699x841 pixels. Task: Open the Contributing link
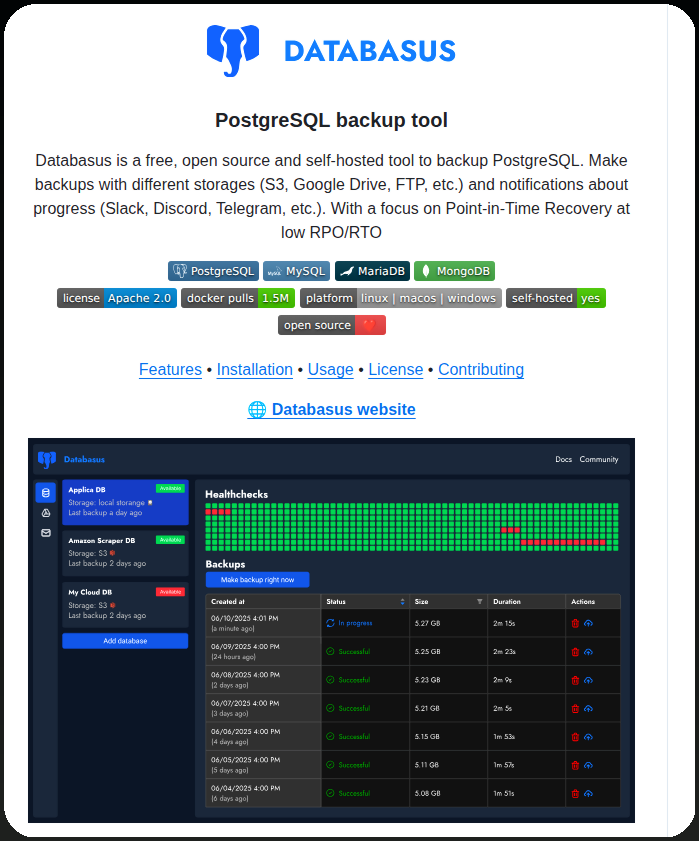(481, 370)
